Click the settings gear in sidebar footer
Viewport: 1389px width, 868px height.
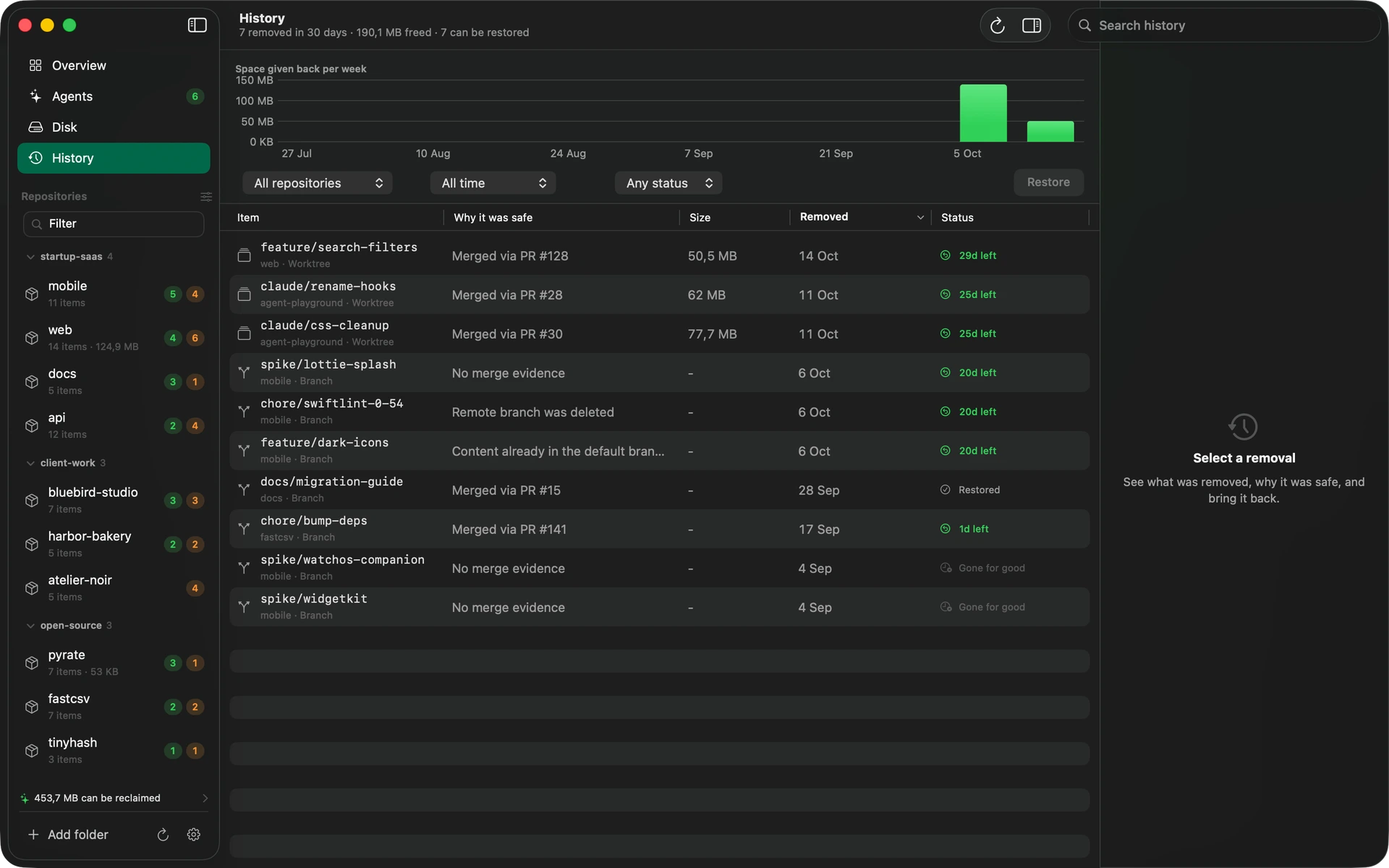coord(193,834)
